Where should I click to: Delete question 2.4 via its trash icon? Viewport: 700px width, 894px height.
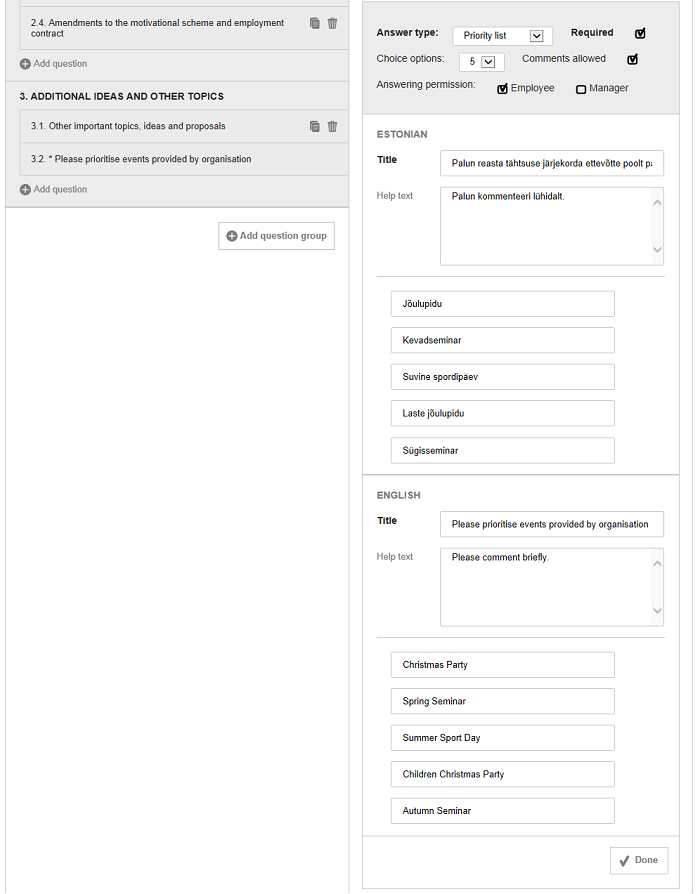pos(332,23)
